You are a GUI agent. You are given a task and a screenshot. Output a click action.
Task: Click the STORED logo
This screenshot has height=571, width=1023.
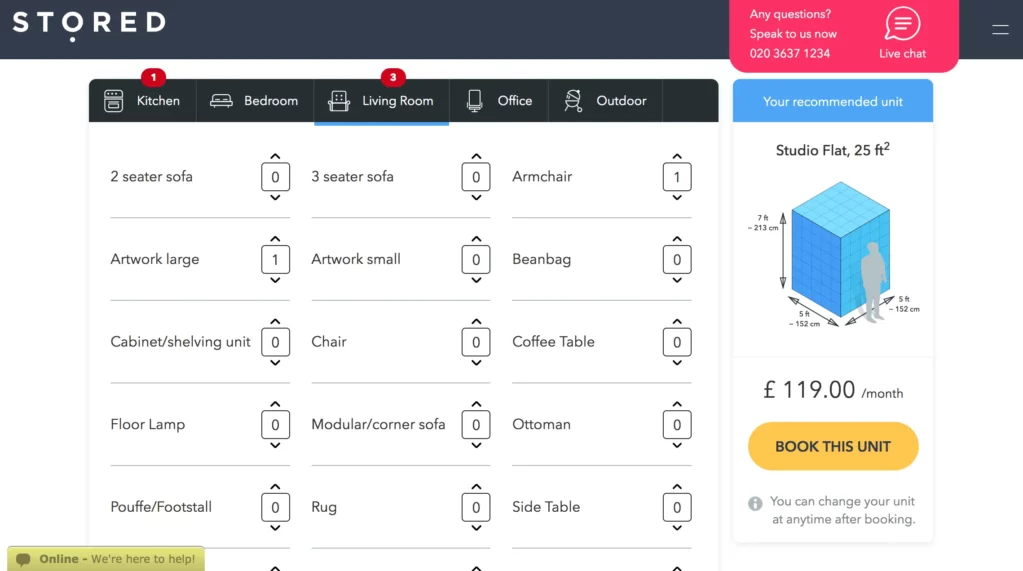click(x=89, y=25)
